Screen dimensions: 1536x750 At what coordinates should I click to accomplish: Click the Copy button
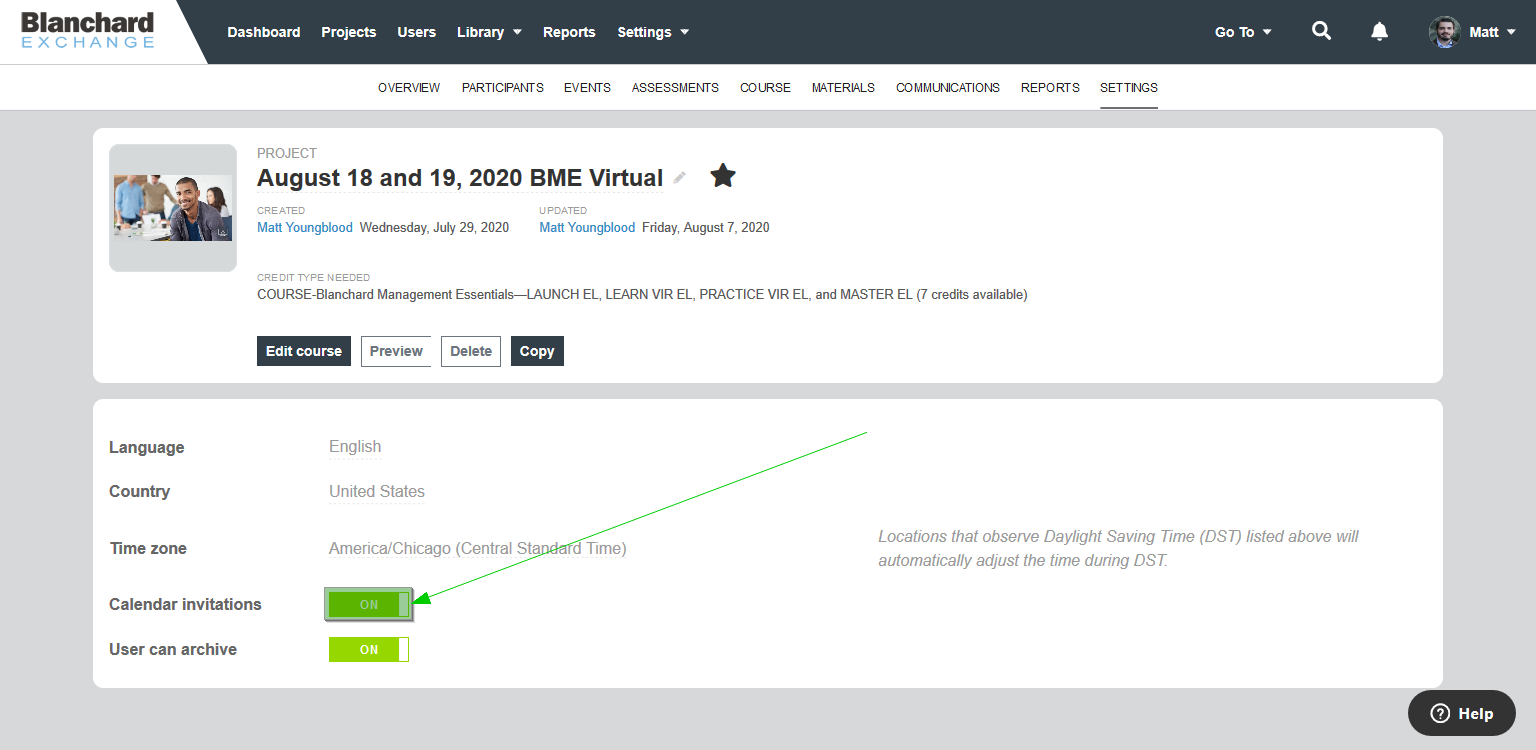(x=537, y=351)
